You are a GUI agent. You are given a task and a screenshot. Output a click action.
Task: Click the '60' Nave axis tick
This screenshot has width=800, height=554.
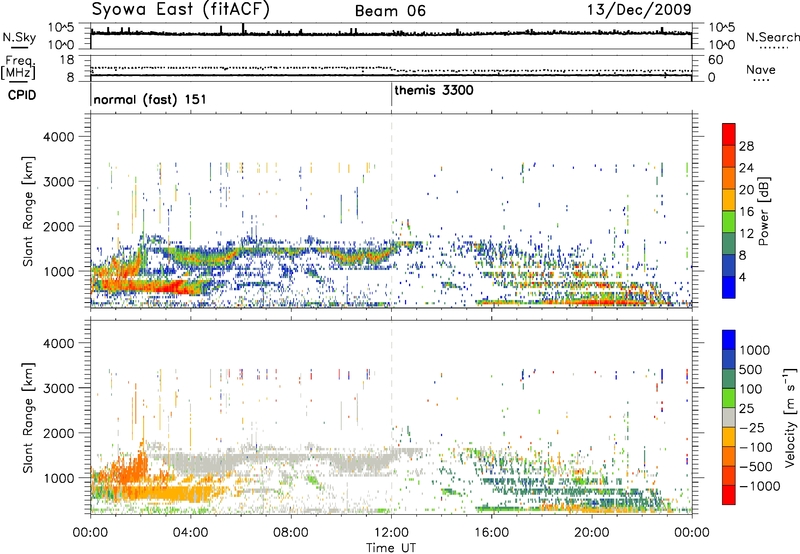coord(716,60)
